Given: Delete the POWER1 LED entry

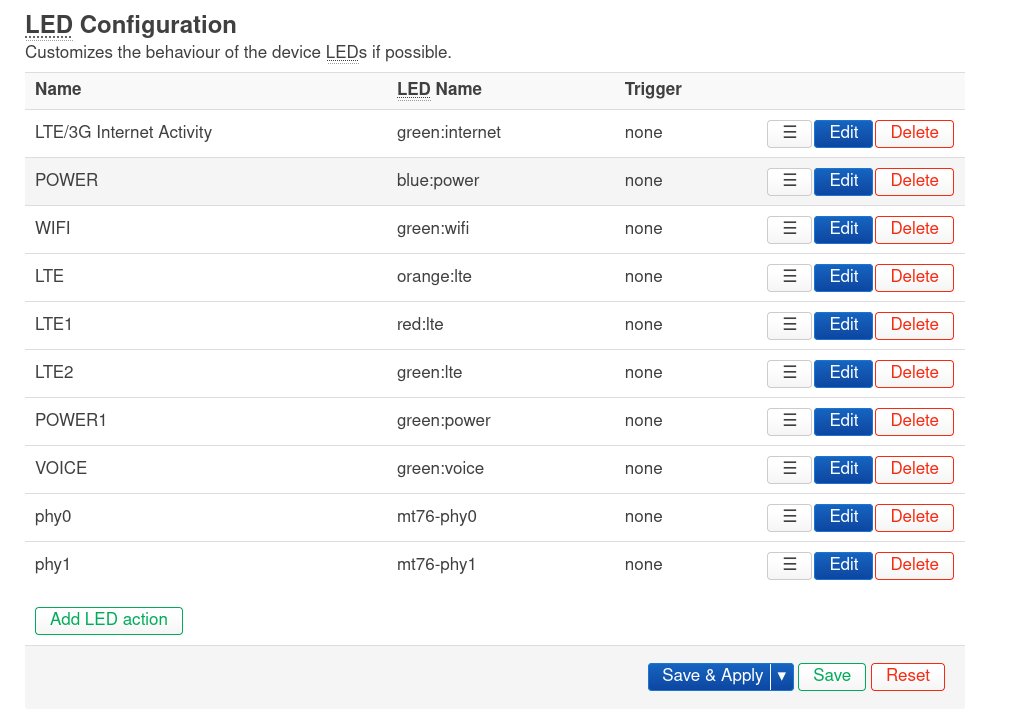Looking at the screenshot, I should [914, 421].
